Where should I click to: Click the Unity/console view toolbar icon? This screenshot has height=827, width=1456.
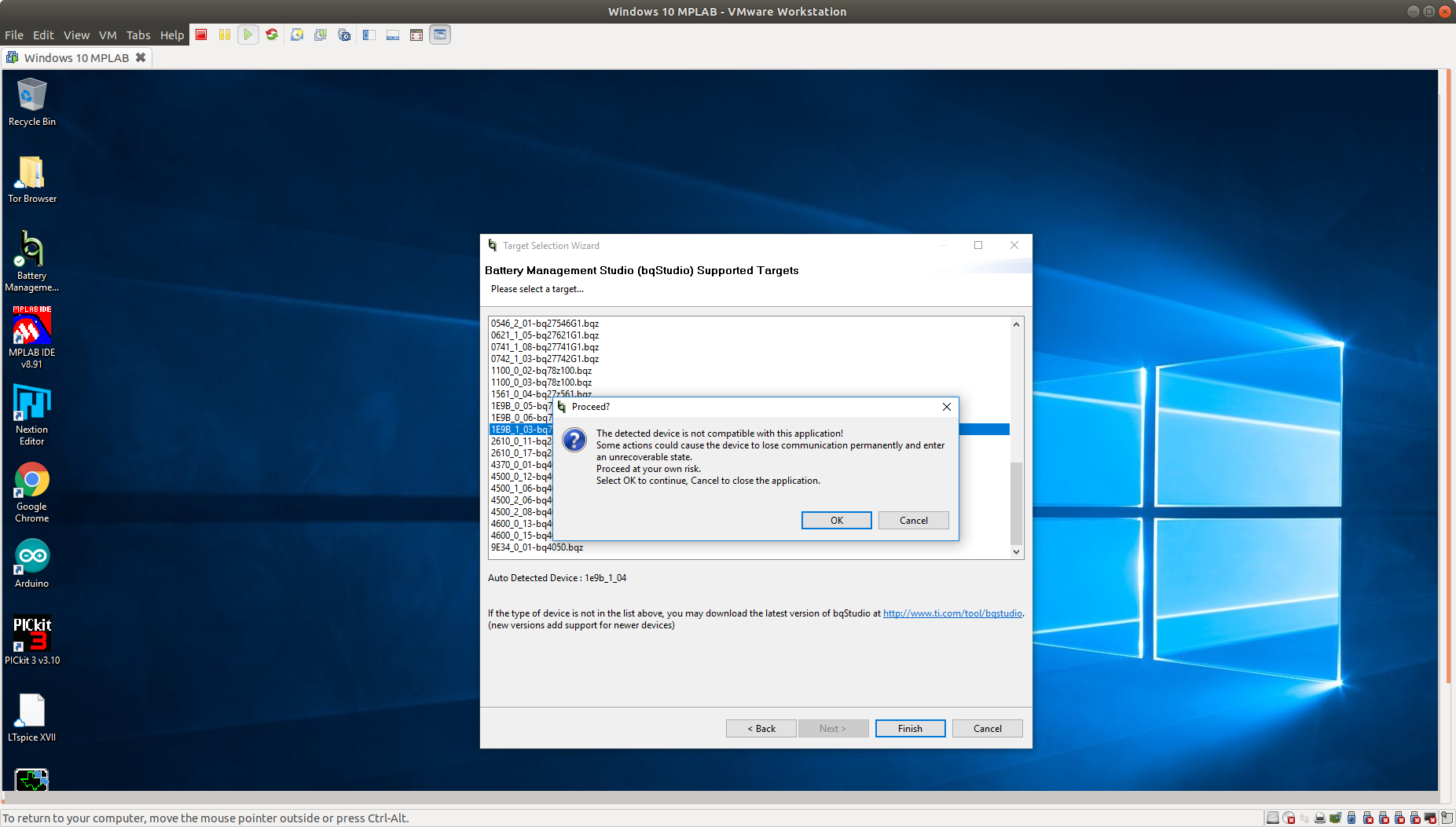pos(440,35)
